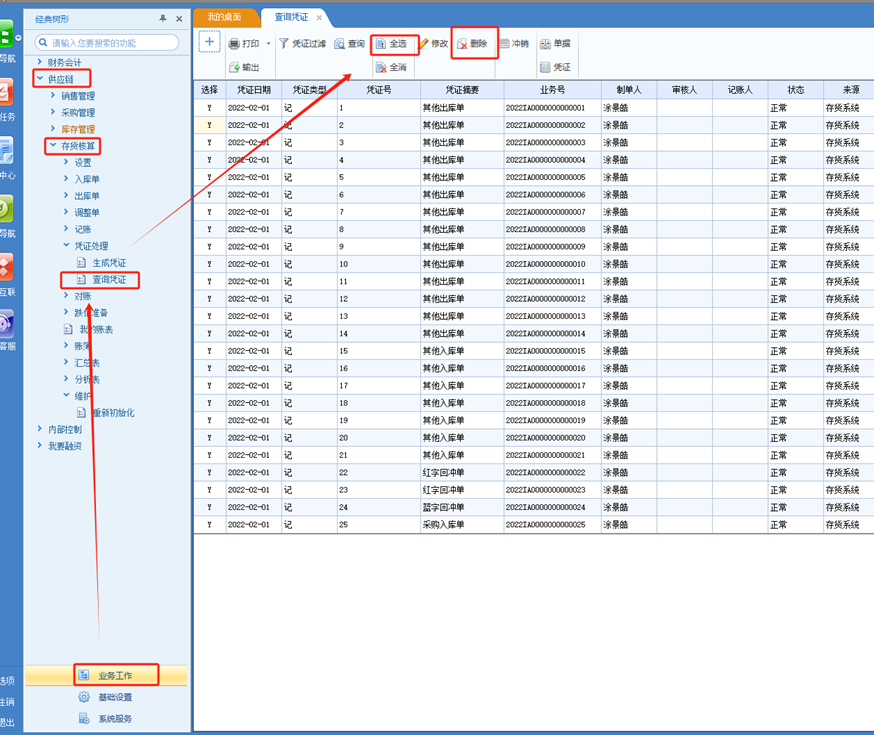The image size is (874, 735).
Task: Click the 冲销 reversal button
Action: [x=513, y=43]
